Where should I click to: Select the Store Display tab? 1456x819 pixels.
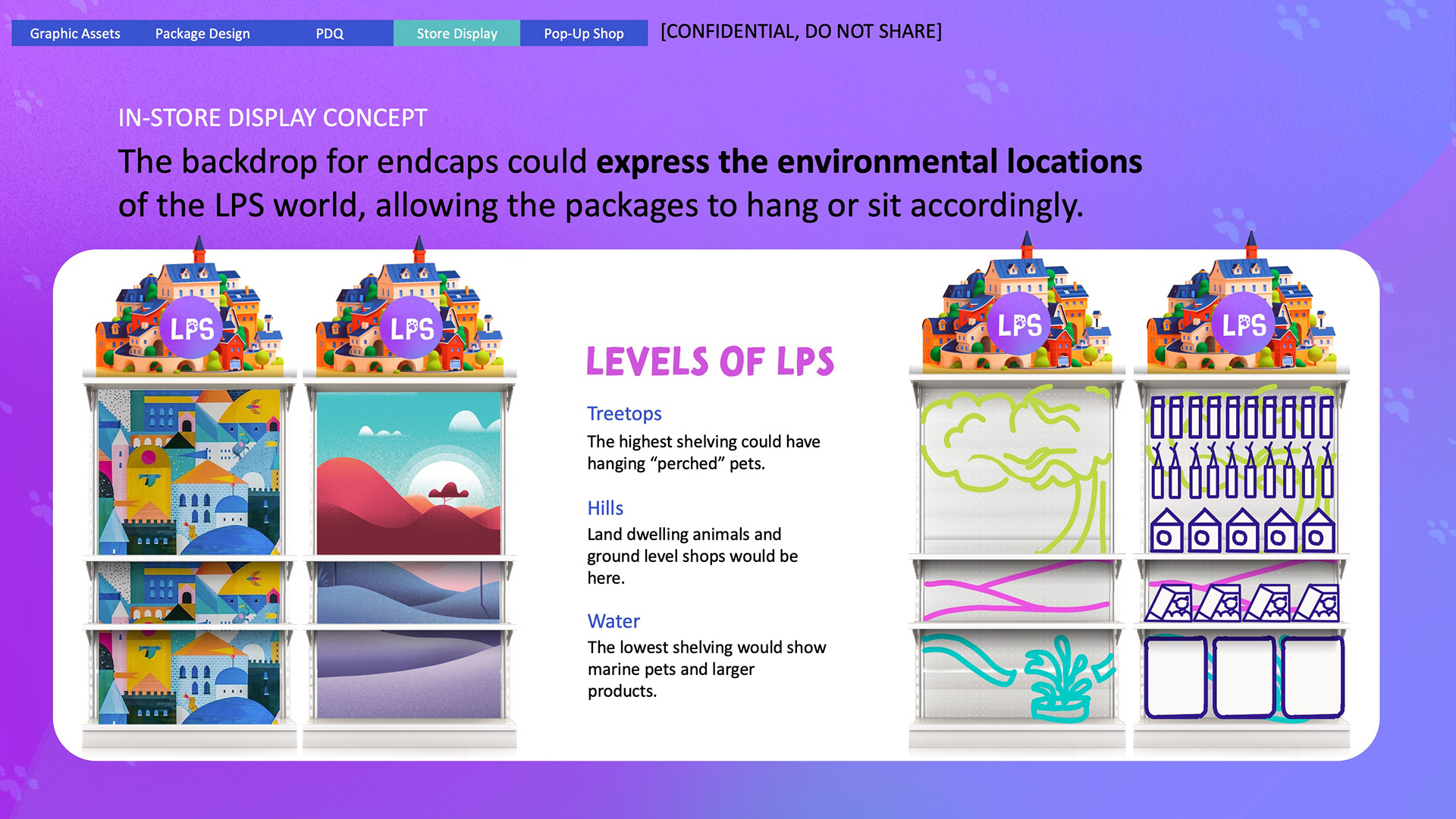tap(457, 33)
